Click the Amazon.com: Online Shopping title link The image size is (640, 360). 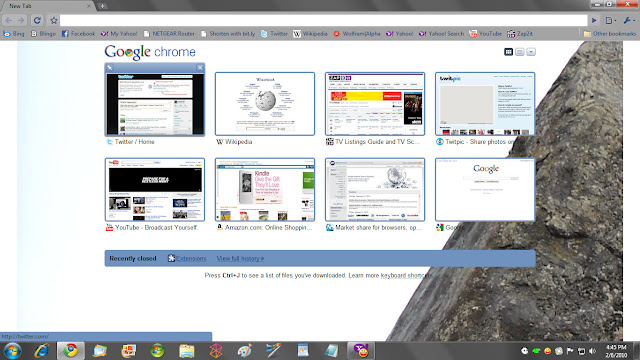point(269,227)
